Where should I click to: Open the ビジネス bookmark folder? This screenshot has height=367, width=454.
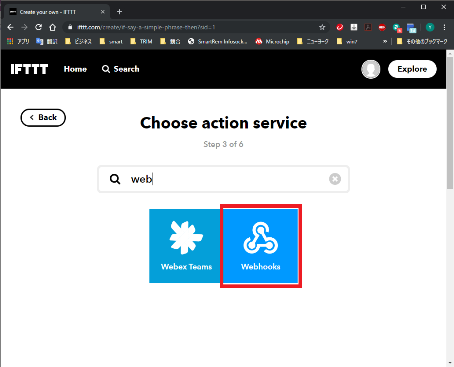(x=78, y=41)
